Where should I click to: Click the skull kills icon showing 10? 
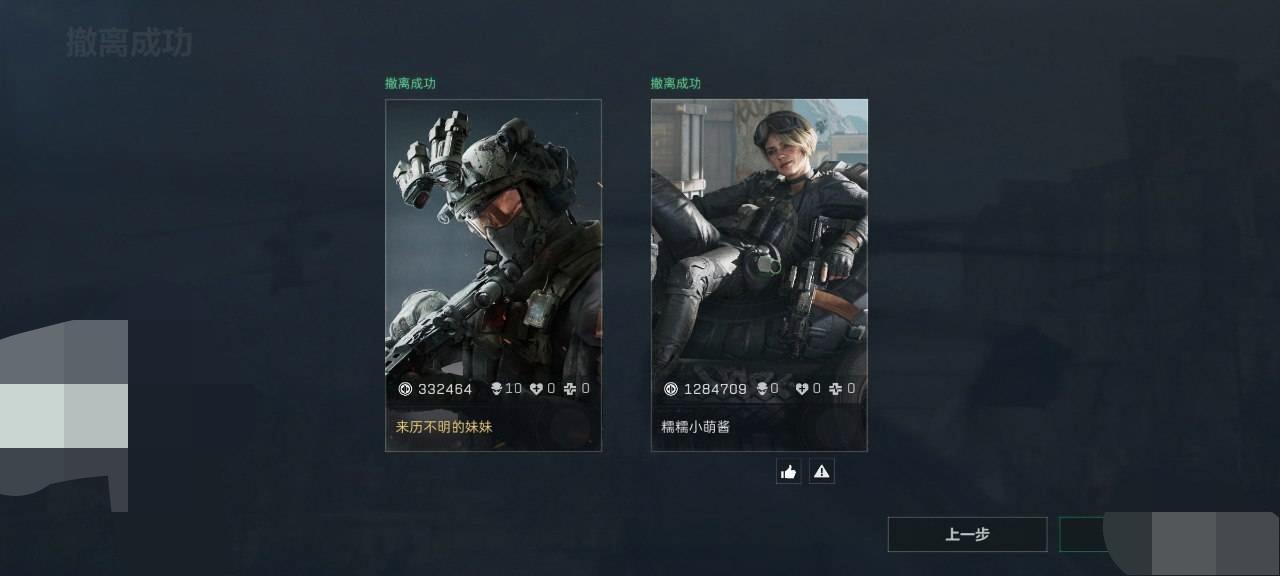click(x=496, y=389)
